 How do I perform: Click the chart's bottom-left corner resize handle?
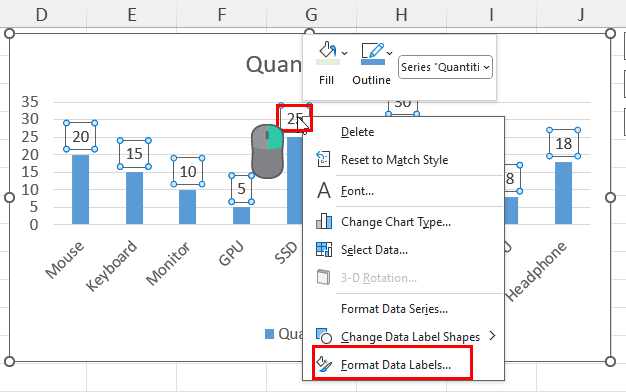(9, 361)
